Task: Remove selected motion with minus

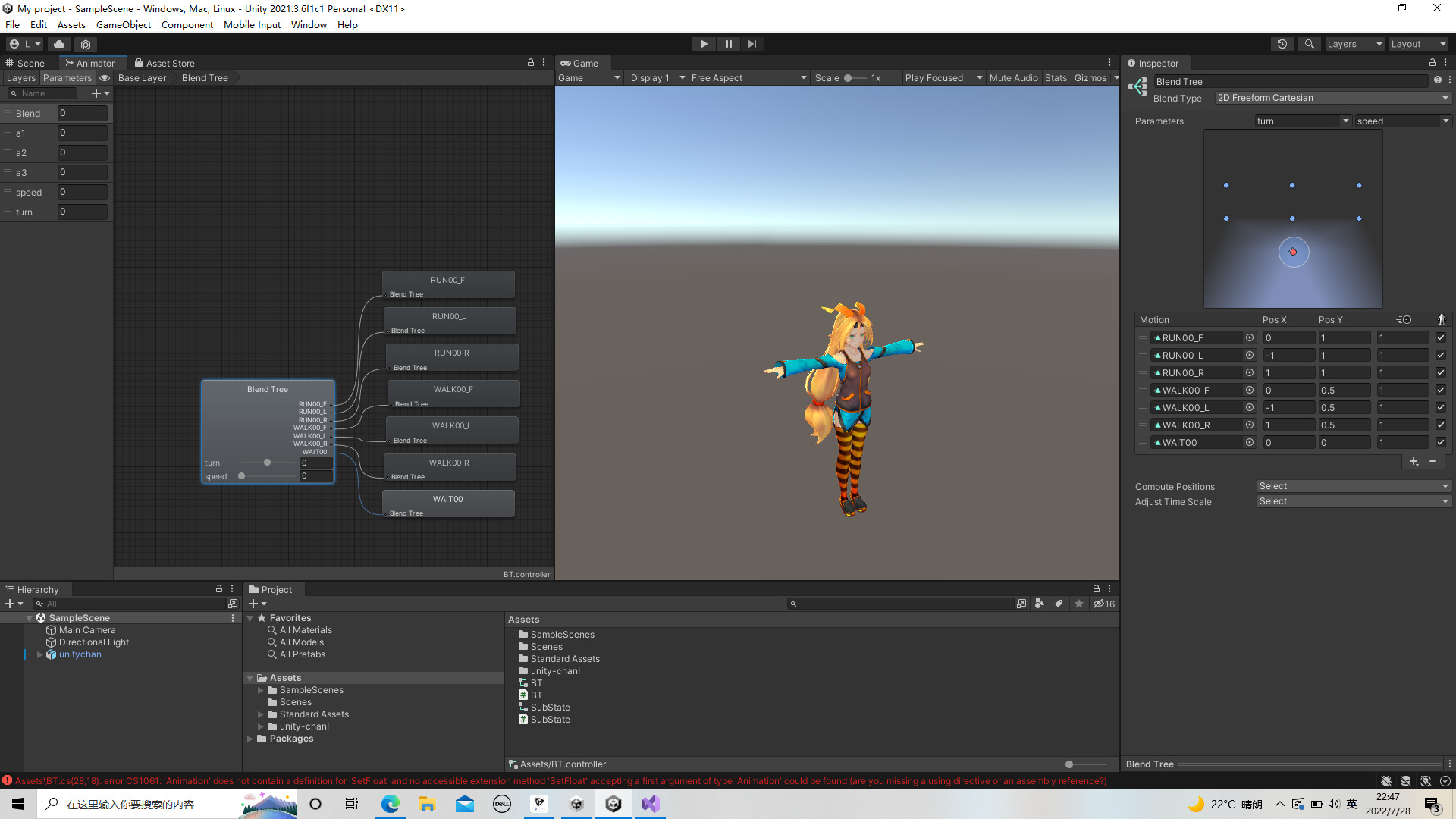Action: 1432,461
